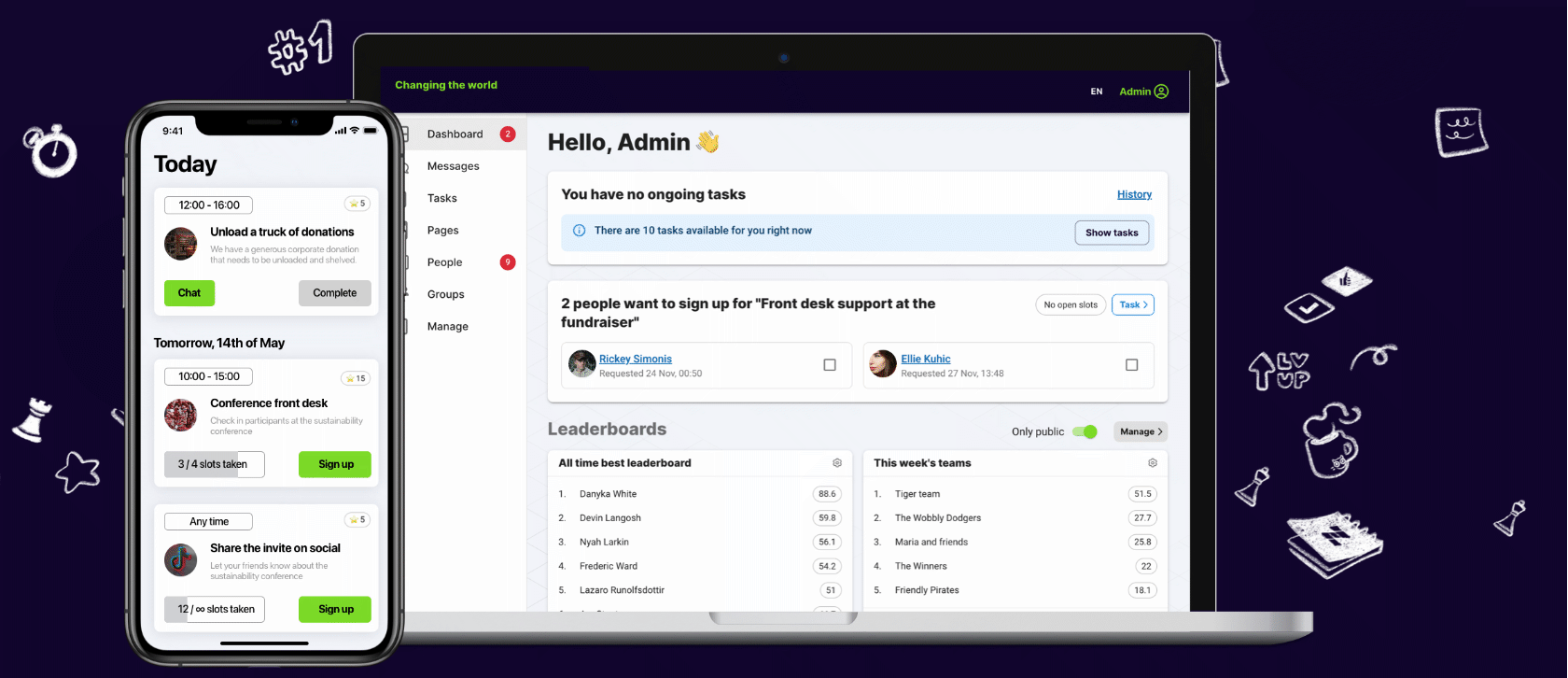
Task: Check the box for Rickey Simonis request
Action: 830,365
